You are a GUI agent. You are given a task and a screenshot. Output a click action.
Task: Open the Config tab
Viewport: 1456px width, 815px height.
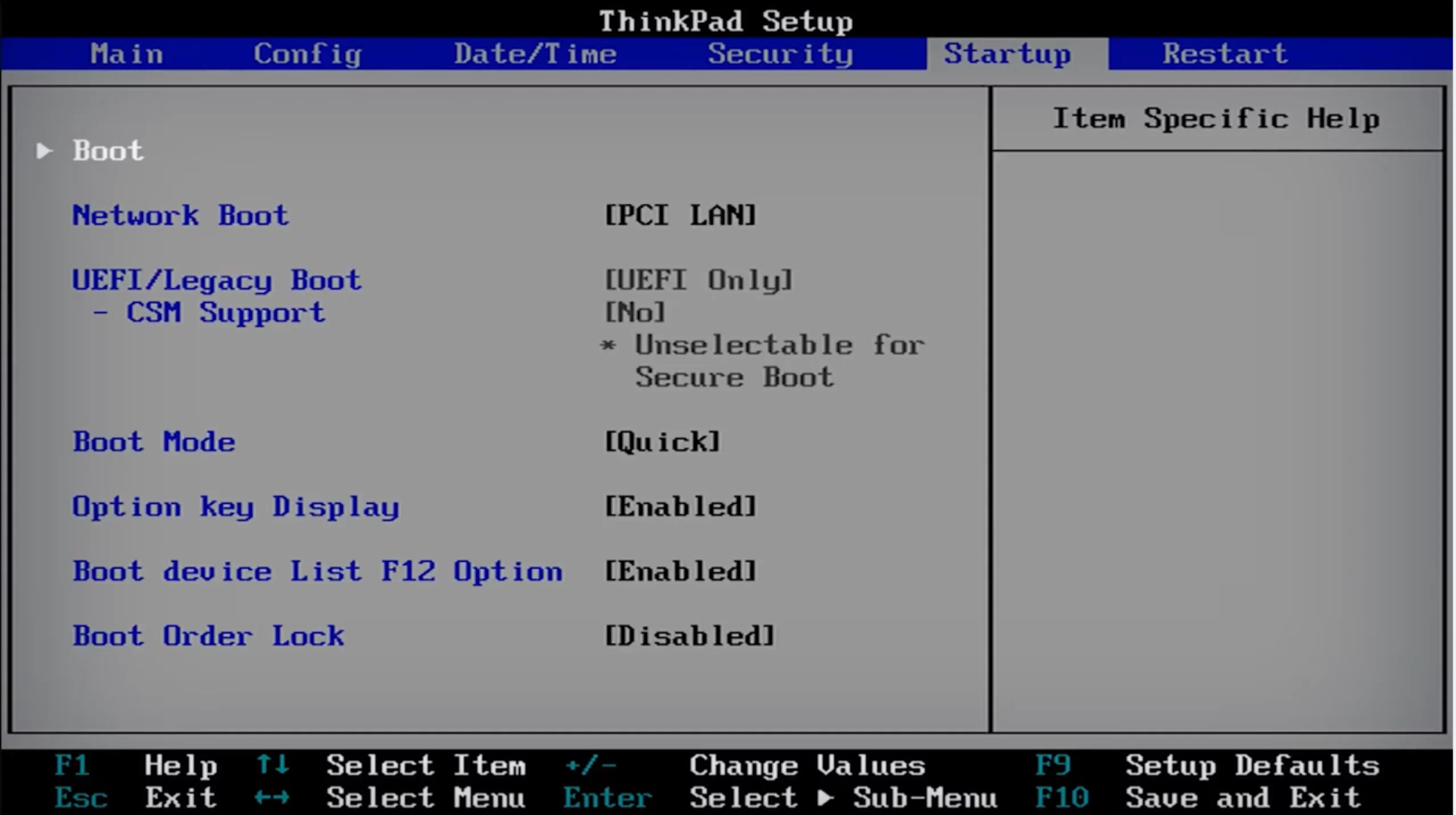click(307, 54)
